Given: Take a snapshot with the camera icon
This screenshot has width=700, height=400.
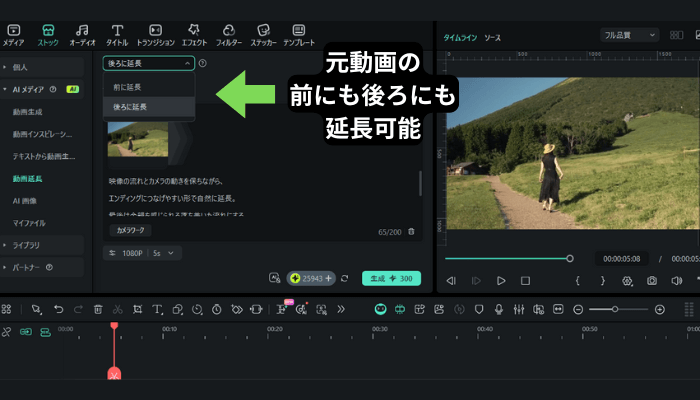Looking at the screenshot, I should (x=652, y=281).
